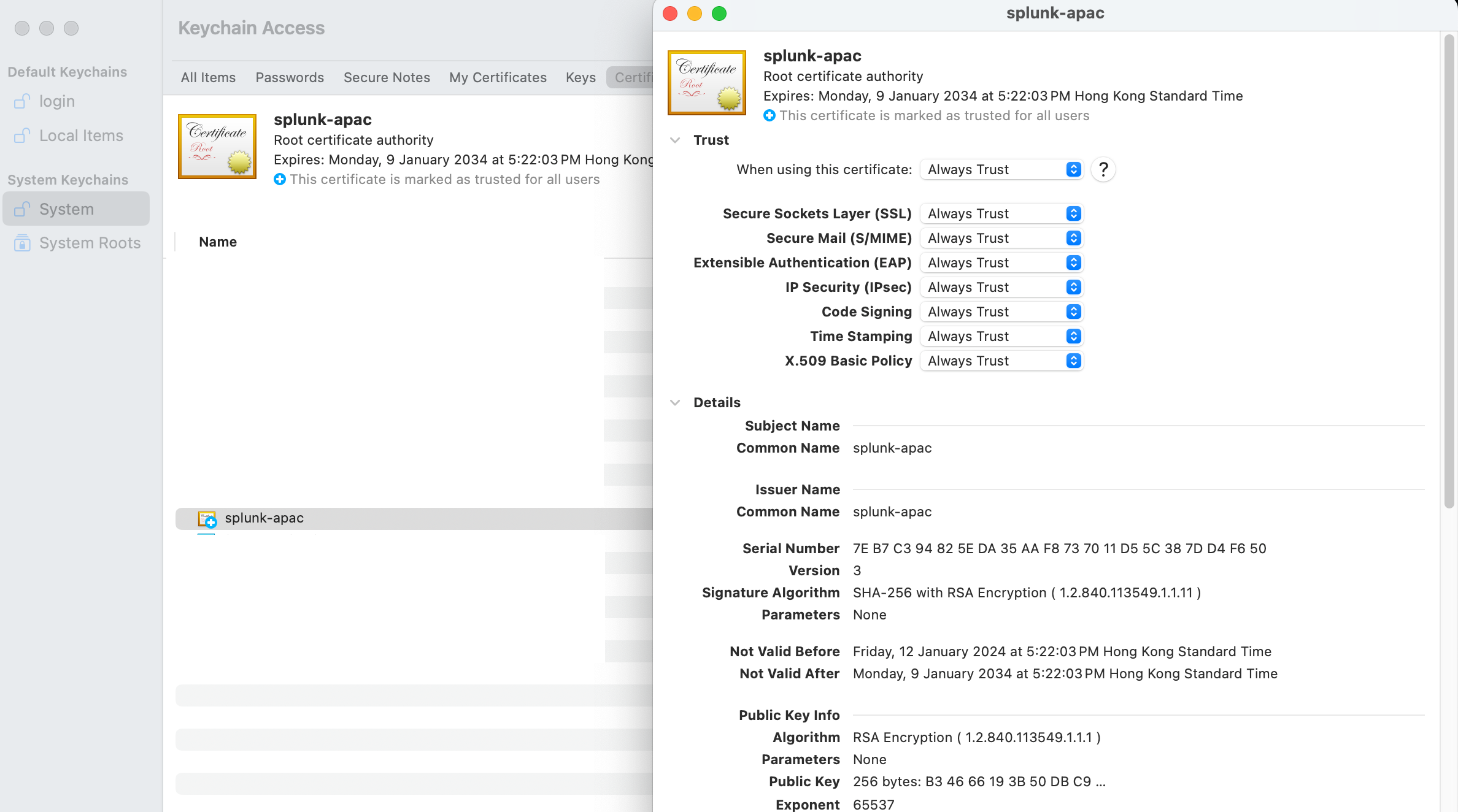1458x812 pixels.
Task: Click the Name column header
Action: (218, 242)
